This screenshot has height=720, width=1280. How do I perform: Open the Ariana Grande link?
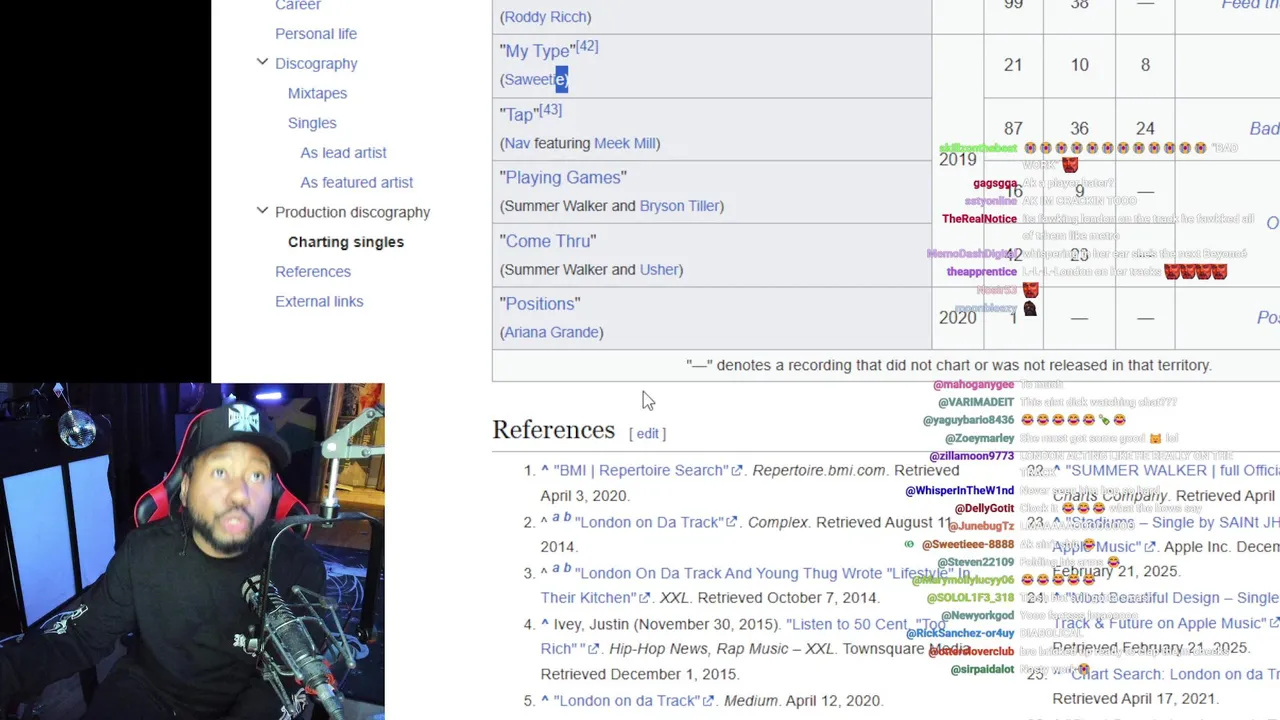coord(552,332)
